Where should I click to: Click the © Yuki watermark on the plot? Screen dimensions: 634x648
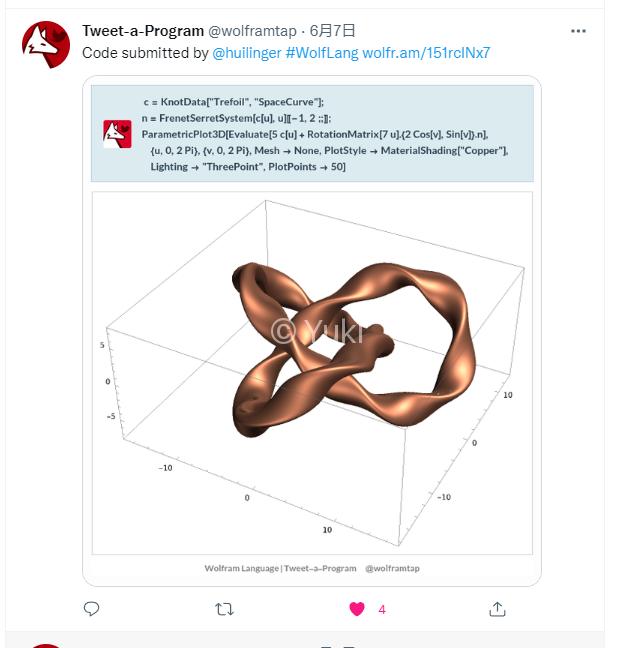317,331
